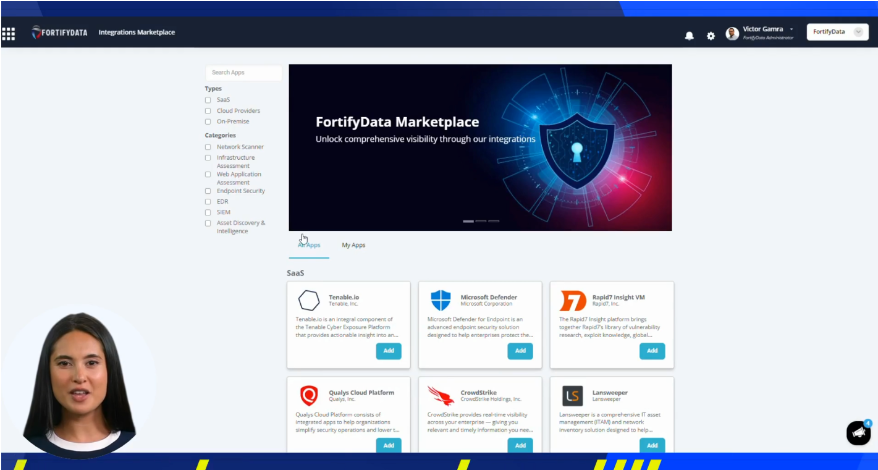Click Victor Gamra's profile avatar

732,34
